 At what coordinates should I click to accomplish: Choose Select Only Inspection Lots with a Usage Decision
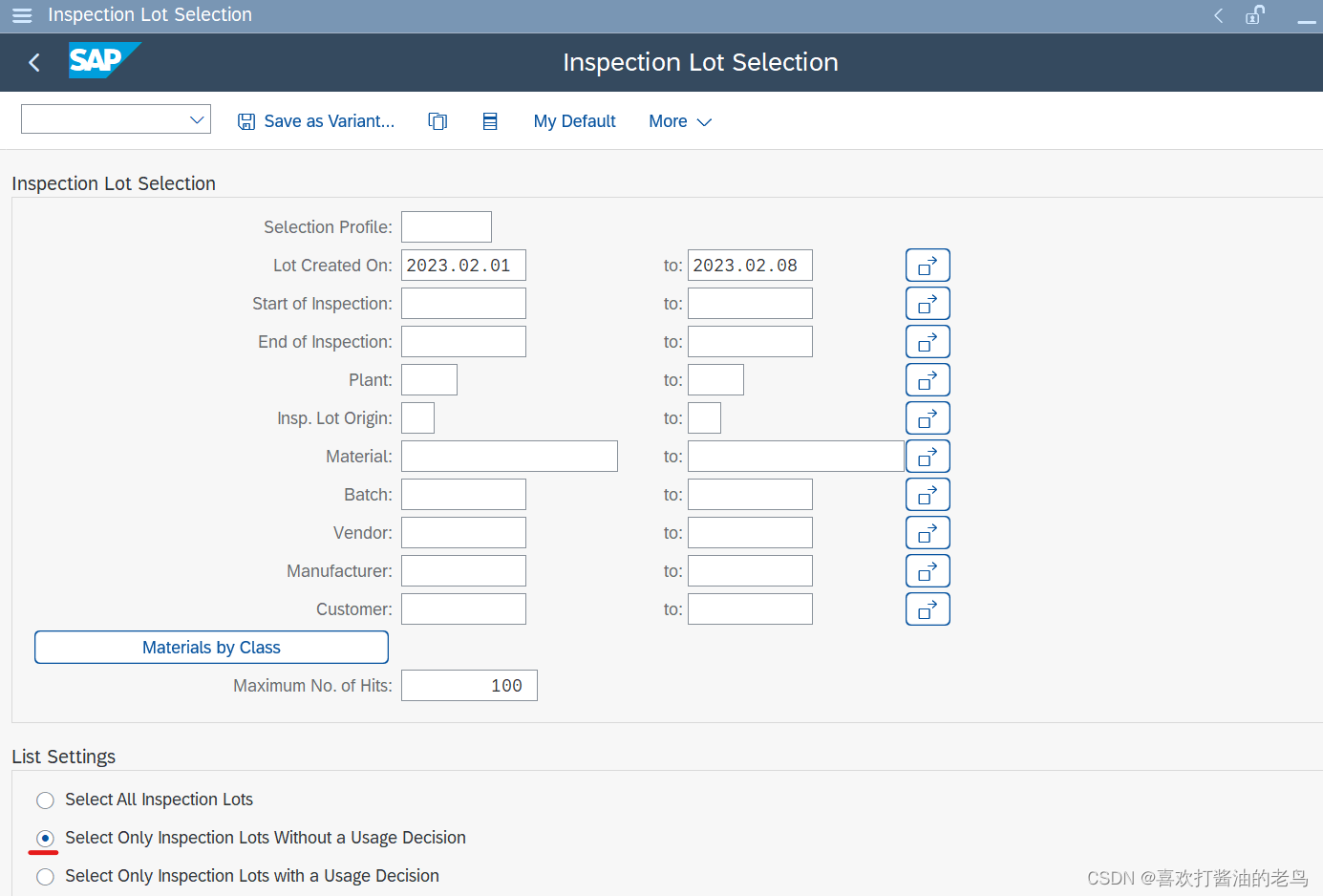[45, 876]
